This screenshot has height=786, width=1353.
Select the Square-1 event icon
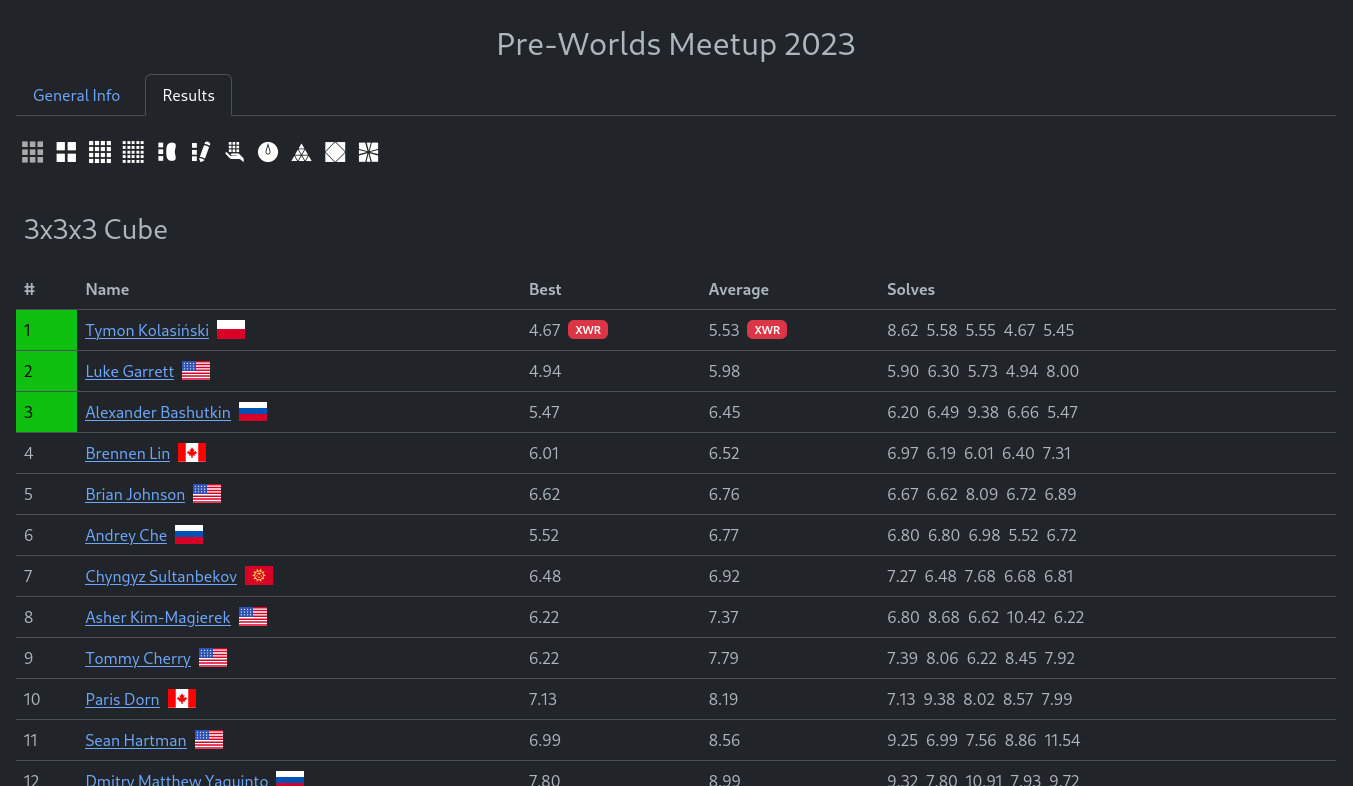(x=368, y=152)
